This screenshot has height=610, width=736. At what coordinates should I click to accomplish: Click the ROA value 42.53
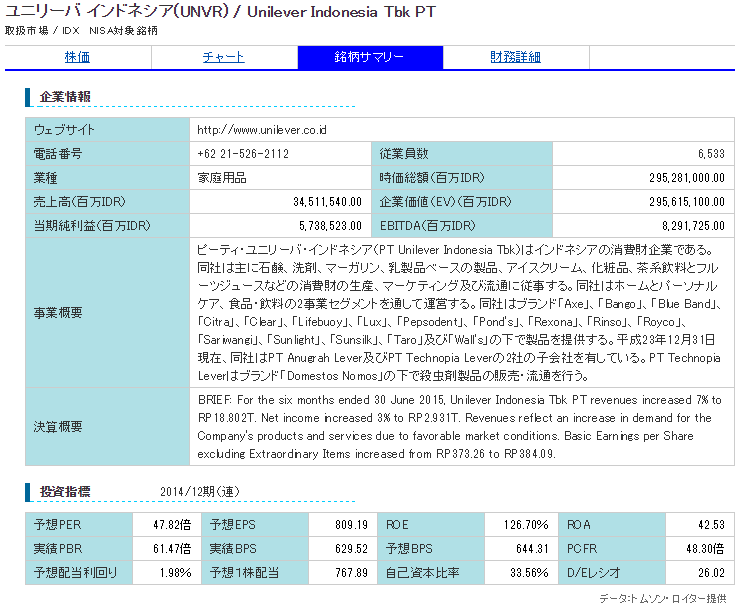(711, 525)
